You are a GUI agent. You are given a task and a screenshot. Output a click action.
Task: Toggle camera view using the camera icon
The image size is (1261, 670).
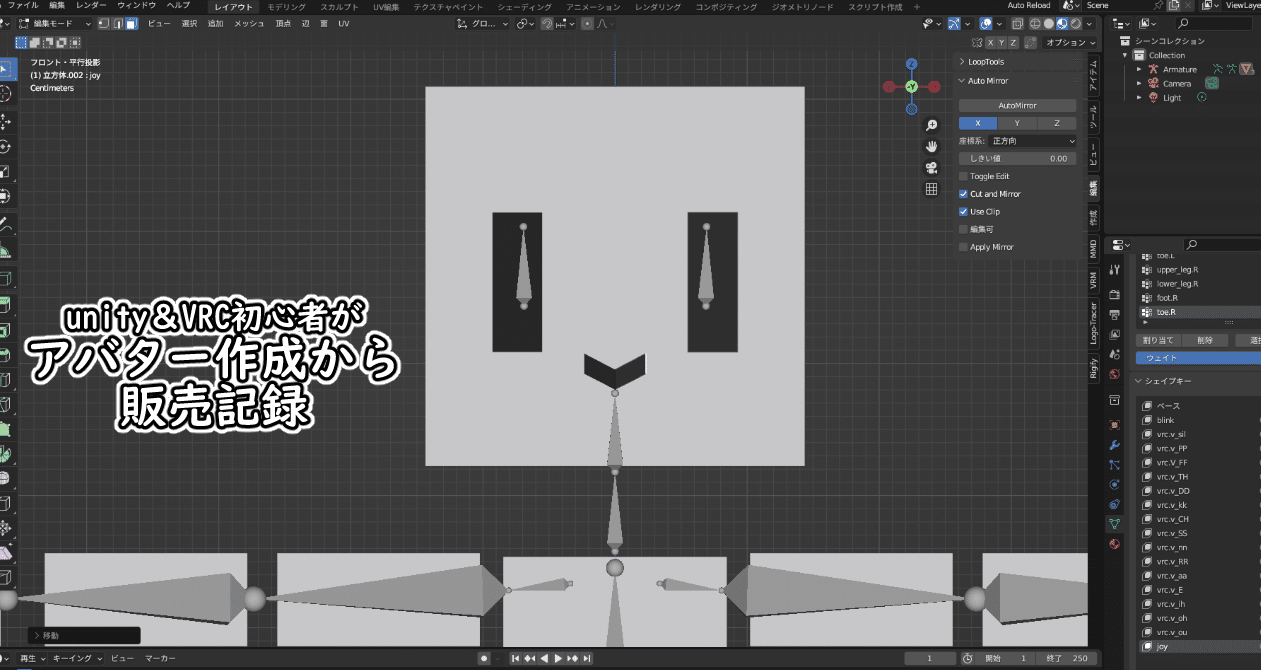coord(932,167)
